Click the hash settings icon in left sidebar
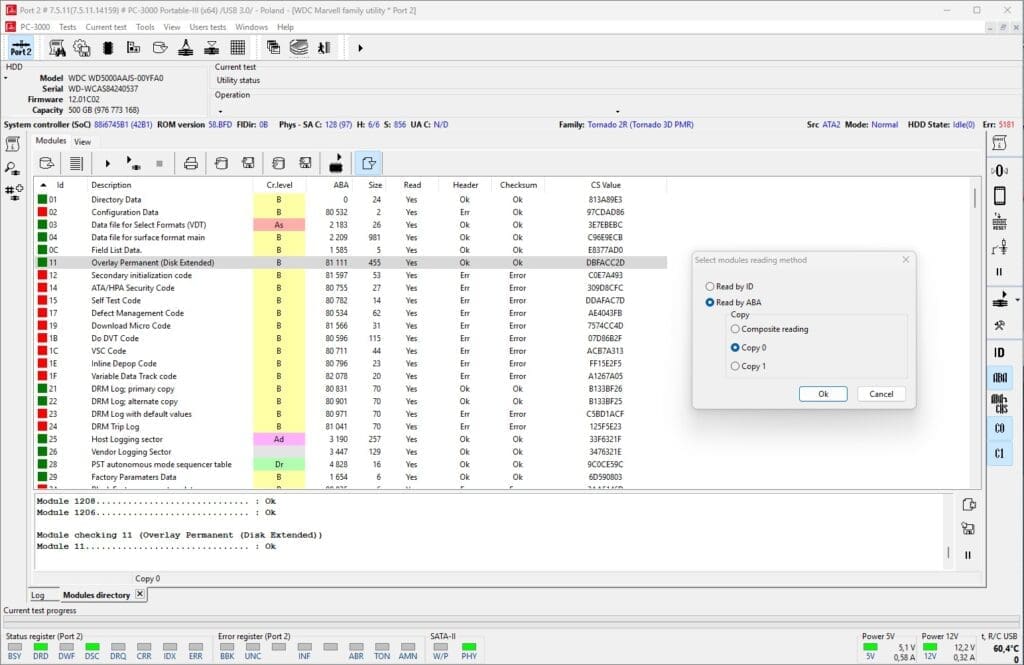1024x665 pixels. click(14, 192)
